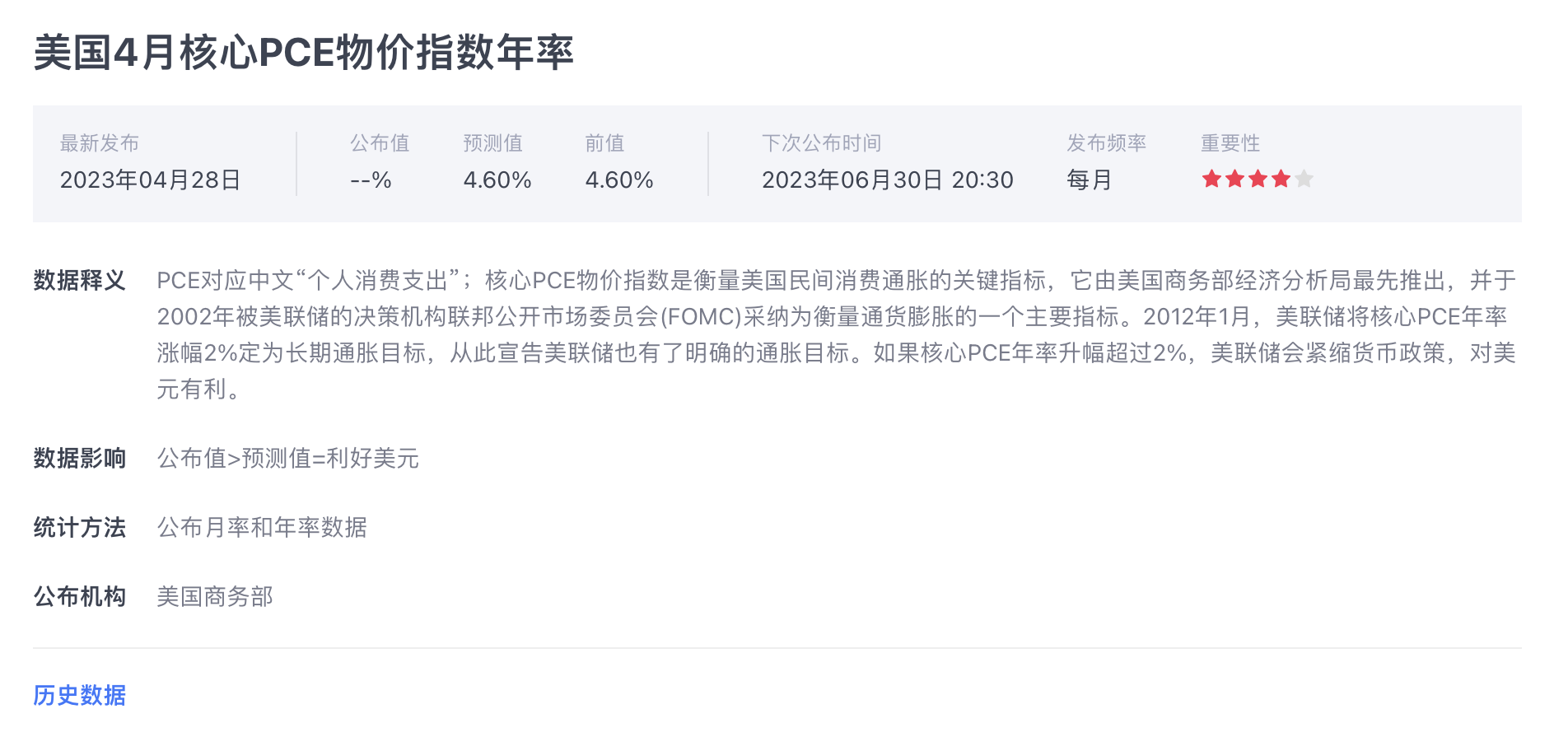This screenshot has height=751, width=1568.
Task: Click the 下次公布时间 label
Action: point(821,143)
